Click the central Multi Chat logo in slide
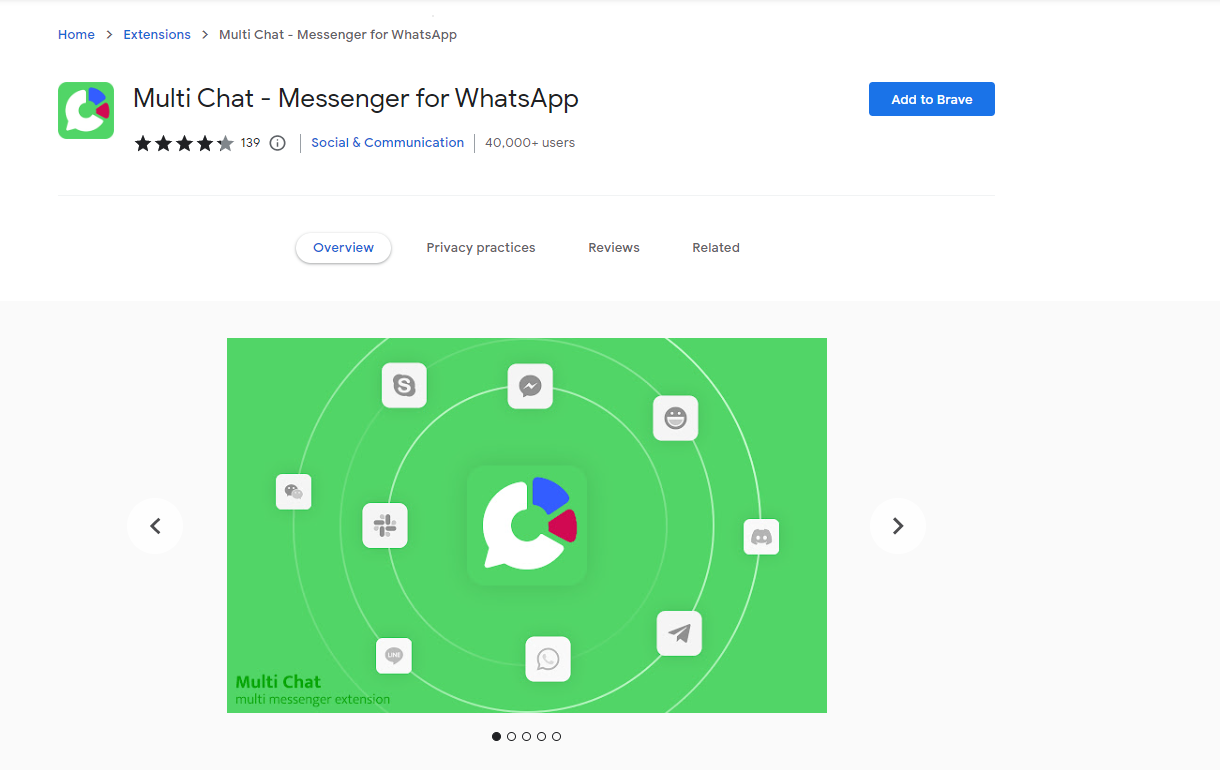This screenshot has width=1220, height=770. 527,525
